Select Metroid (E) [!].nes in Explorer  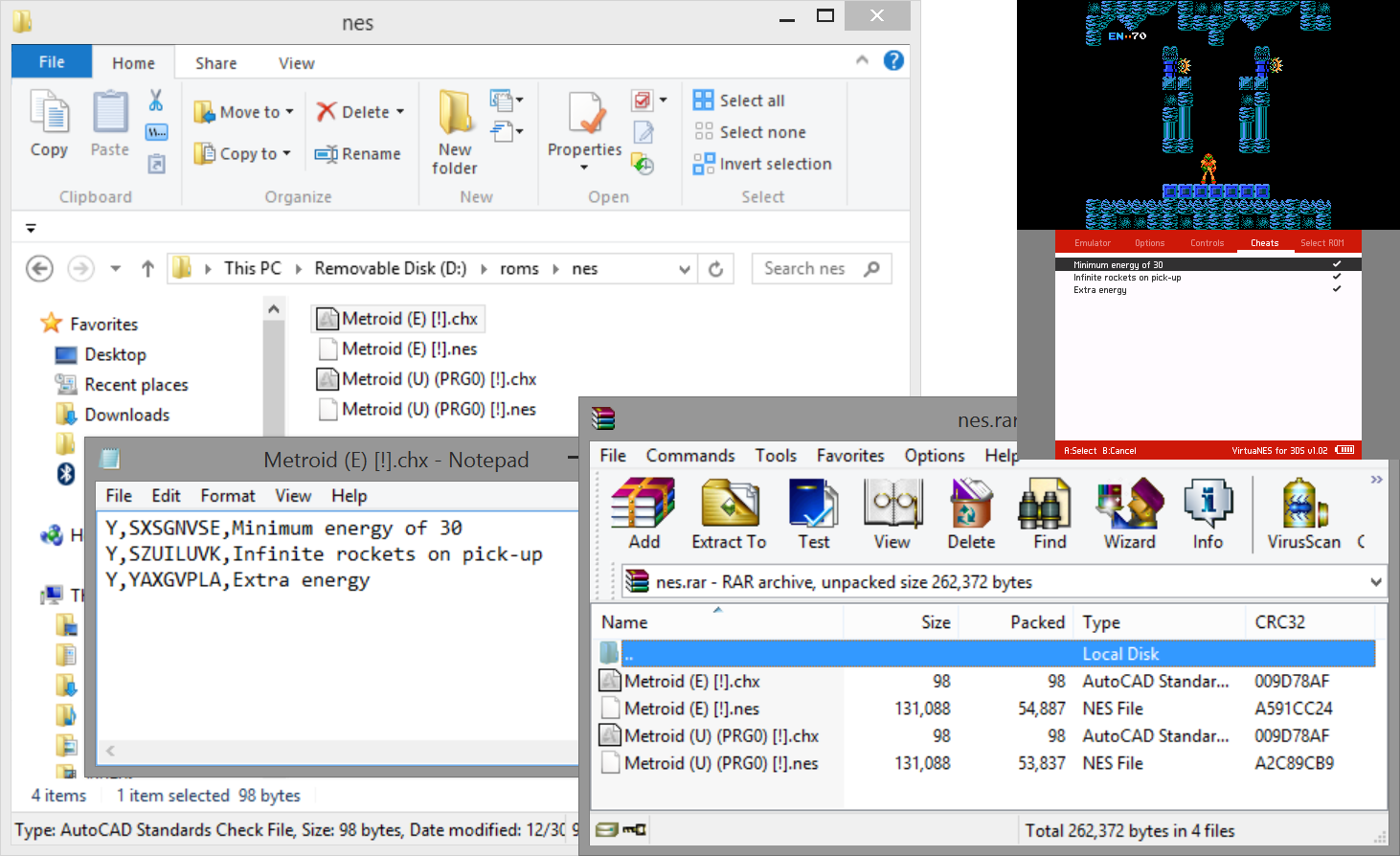(x=398, y=349)
